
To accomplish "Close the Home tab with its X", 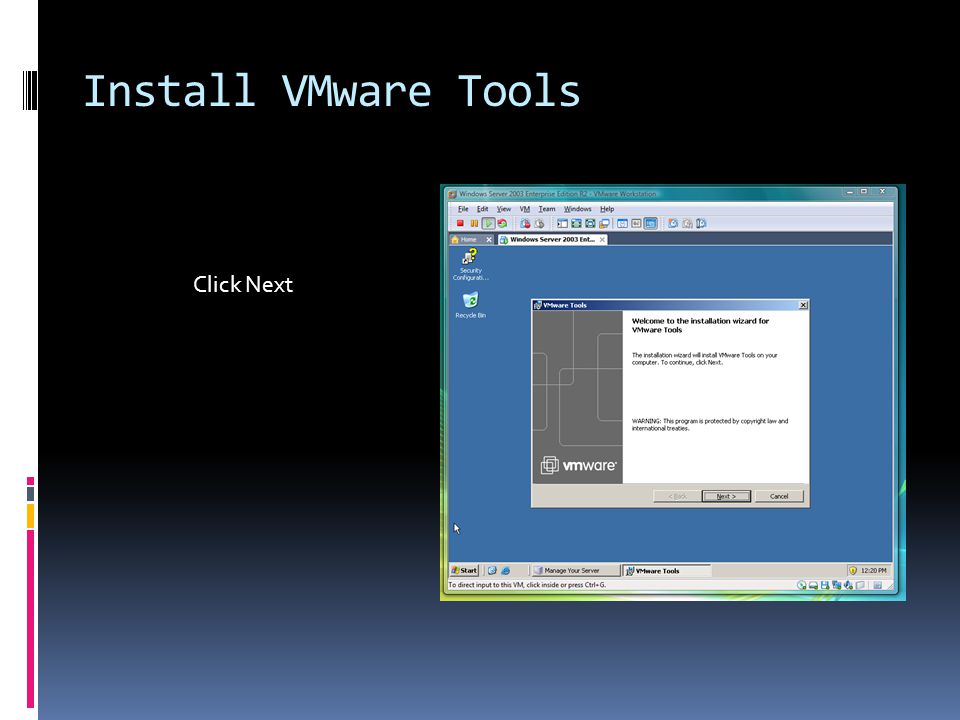I will (x=489, y=239).
